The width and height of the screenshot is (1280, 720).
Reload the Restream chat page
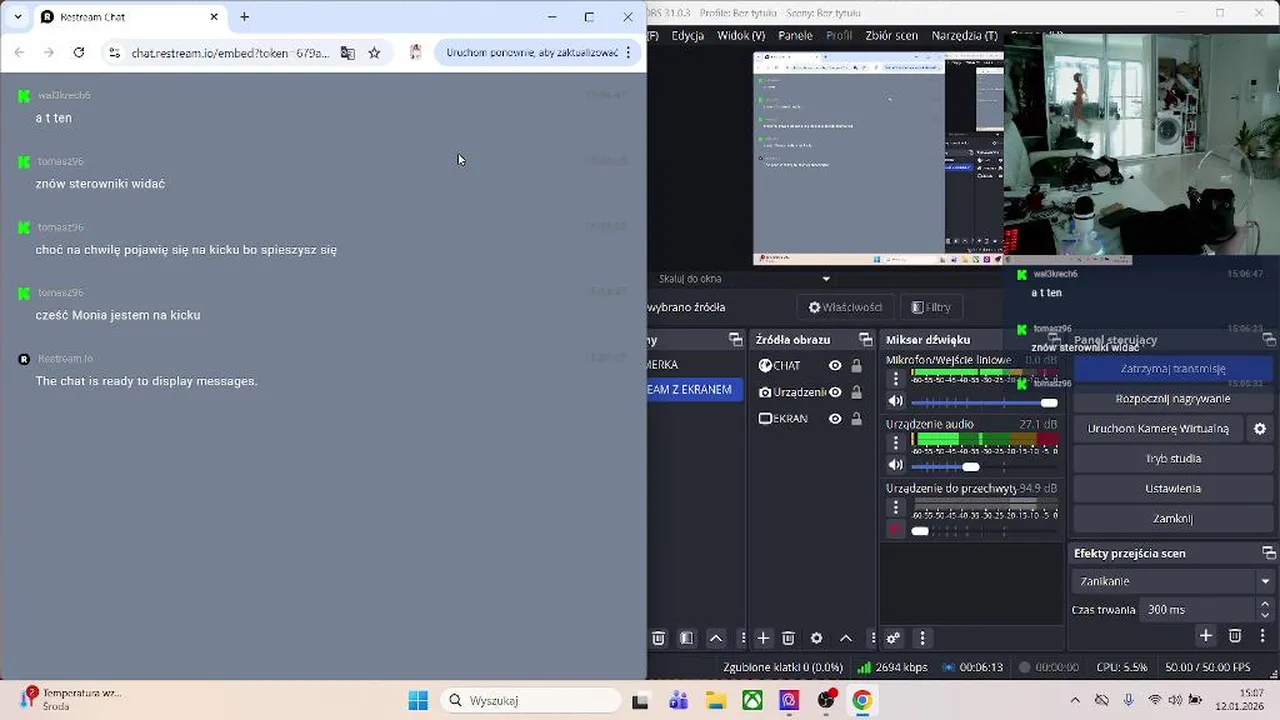coord(79,53)
